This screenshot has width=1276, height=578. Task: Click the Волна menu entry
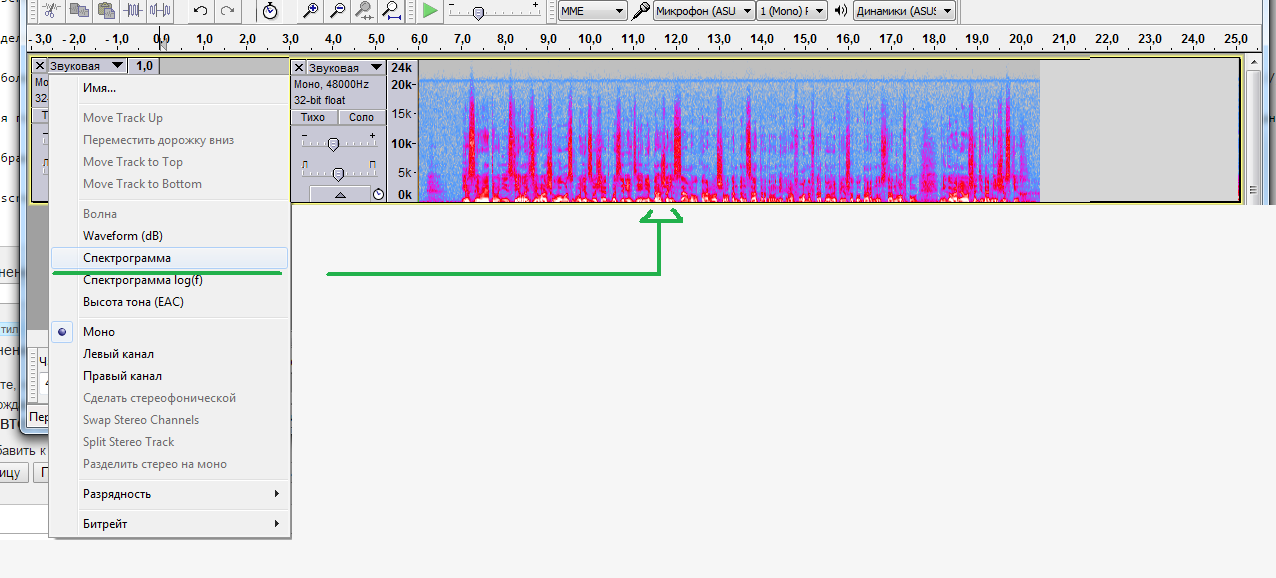[x=170, y=214]
